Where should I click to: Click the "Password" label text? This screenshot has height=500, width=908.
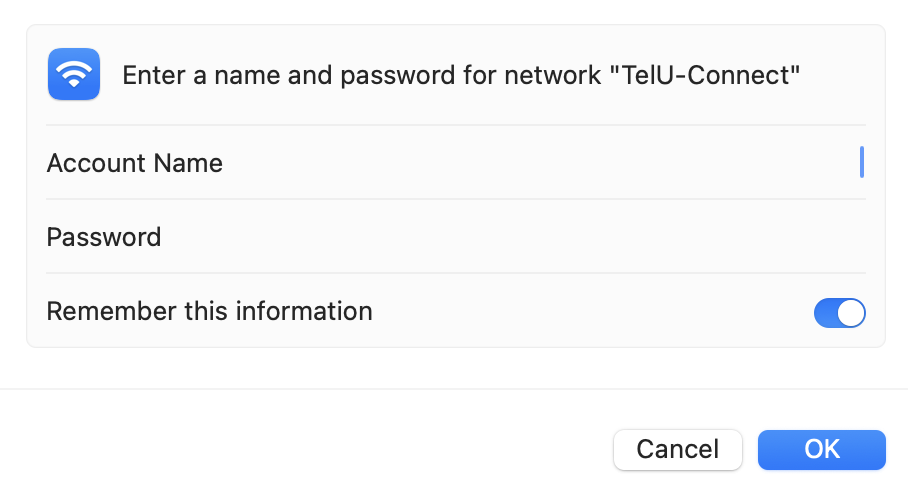pyautogui.click(x=104, y=237)
